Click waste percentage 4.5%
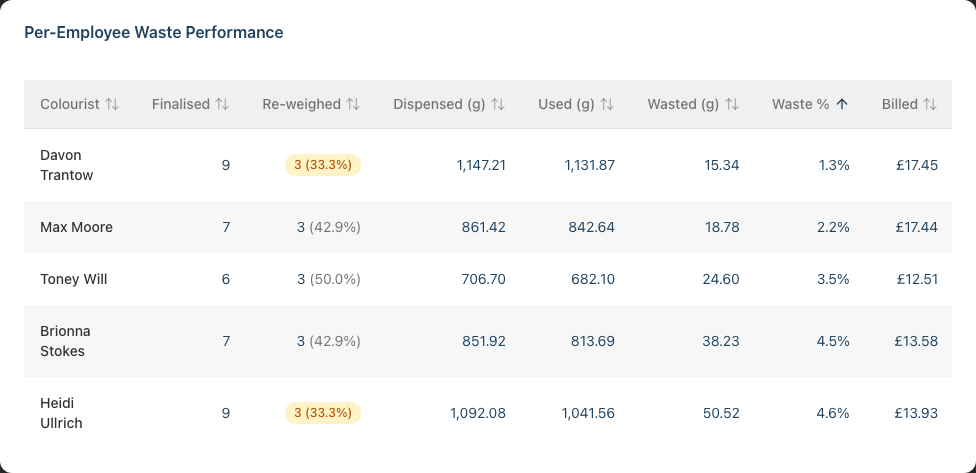 point(833,341)
